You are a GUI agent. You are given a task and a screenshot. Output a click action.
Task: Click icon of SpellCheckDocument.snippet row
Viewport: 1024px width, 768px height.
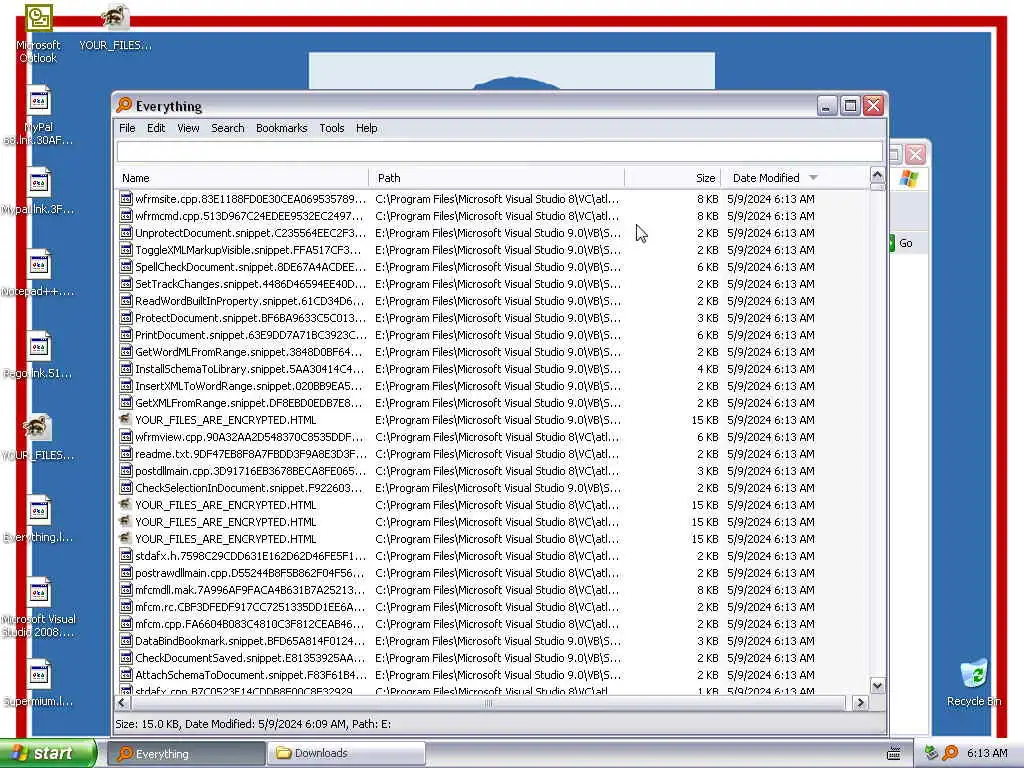click(126, 266)
